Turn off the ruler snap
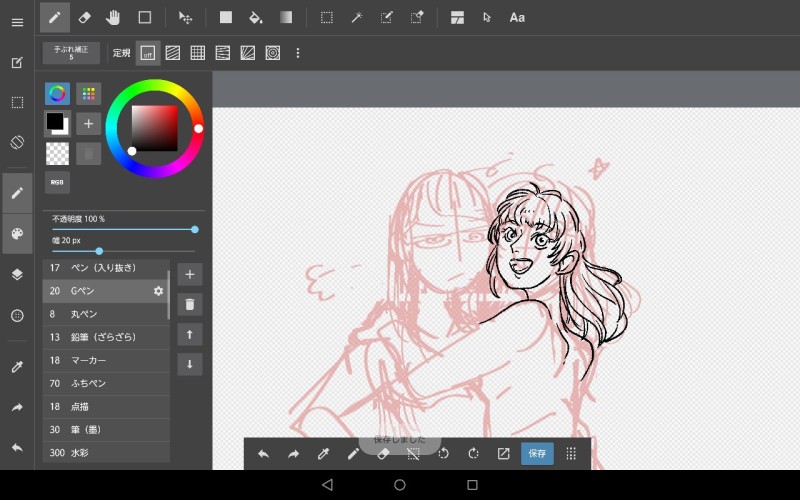800x500 pixels. pyautogui.click(x=148, y=53)
